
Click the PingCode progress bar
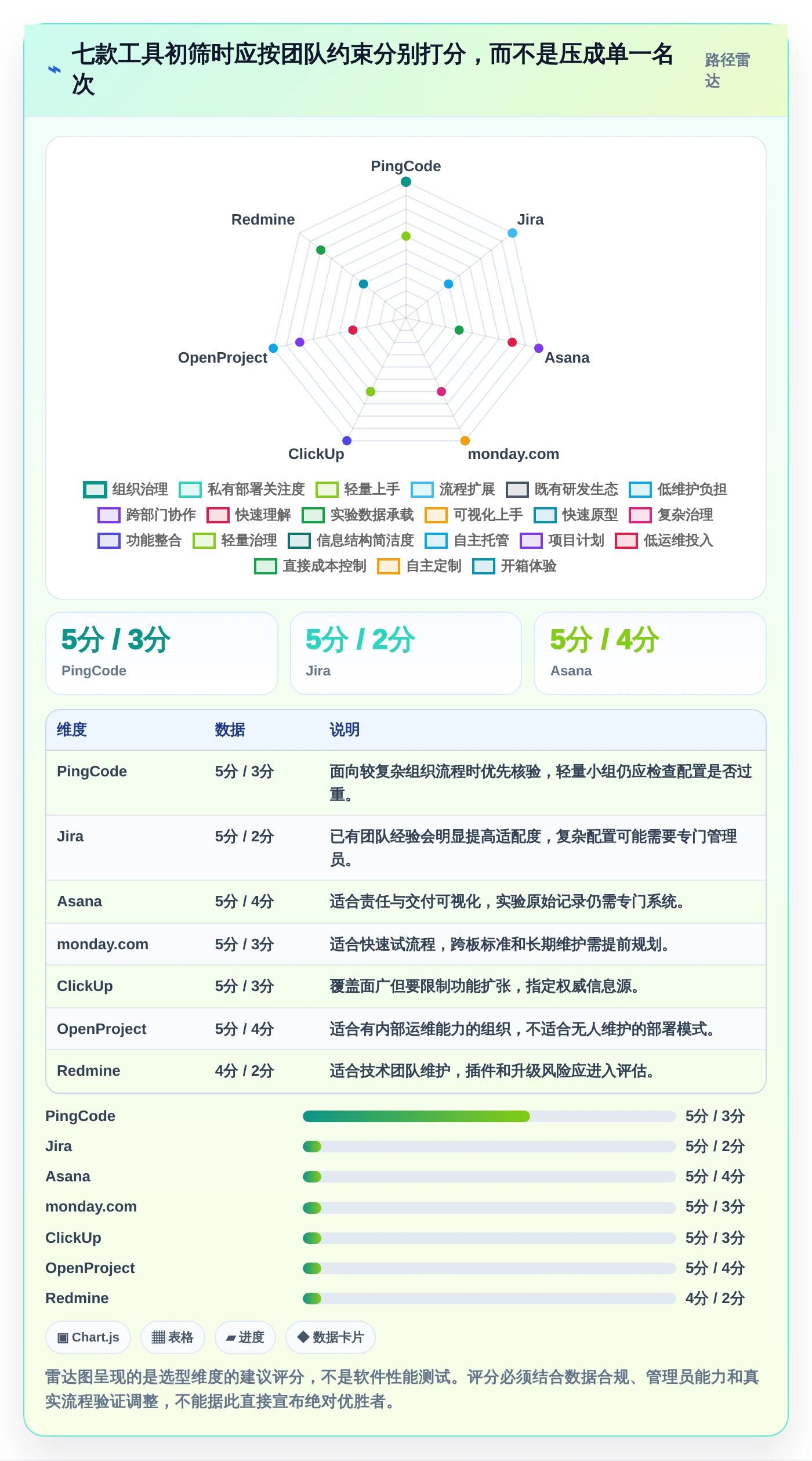[x=490, y=1116]
